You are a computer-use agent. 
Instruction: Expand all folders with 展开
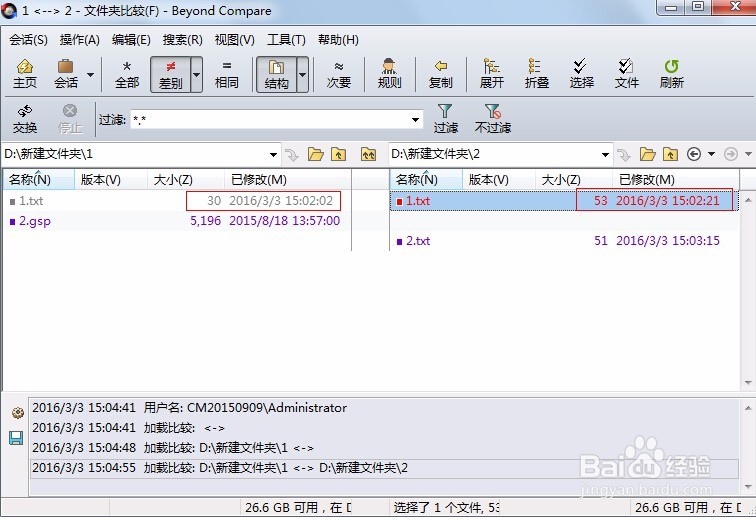click(x=491, y=74)
